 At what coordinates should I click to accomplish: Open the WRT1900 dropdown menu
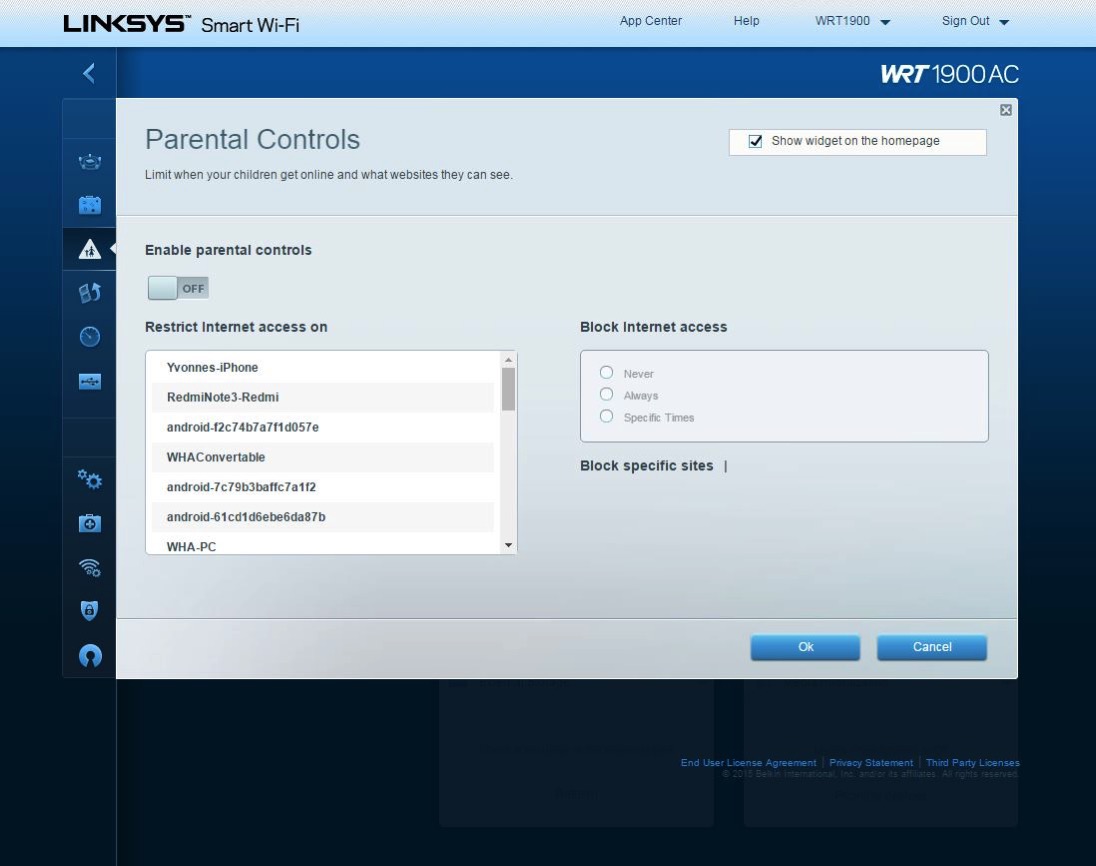tap(852, 21)
